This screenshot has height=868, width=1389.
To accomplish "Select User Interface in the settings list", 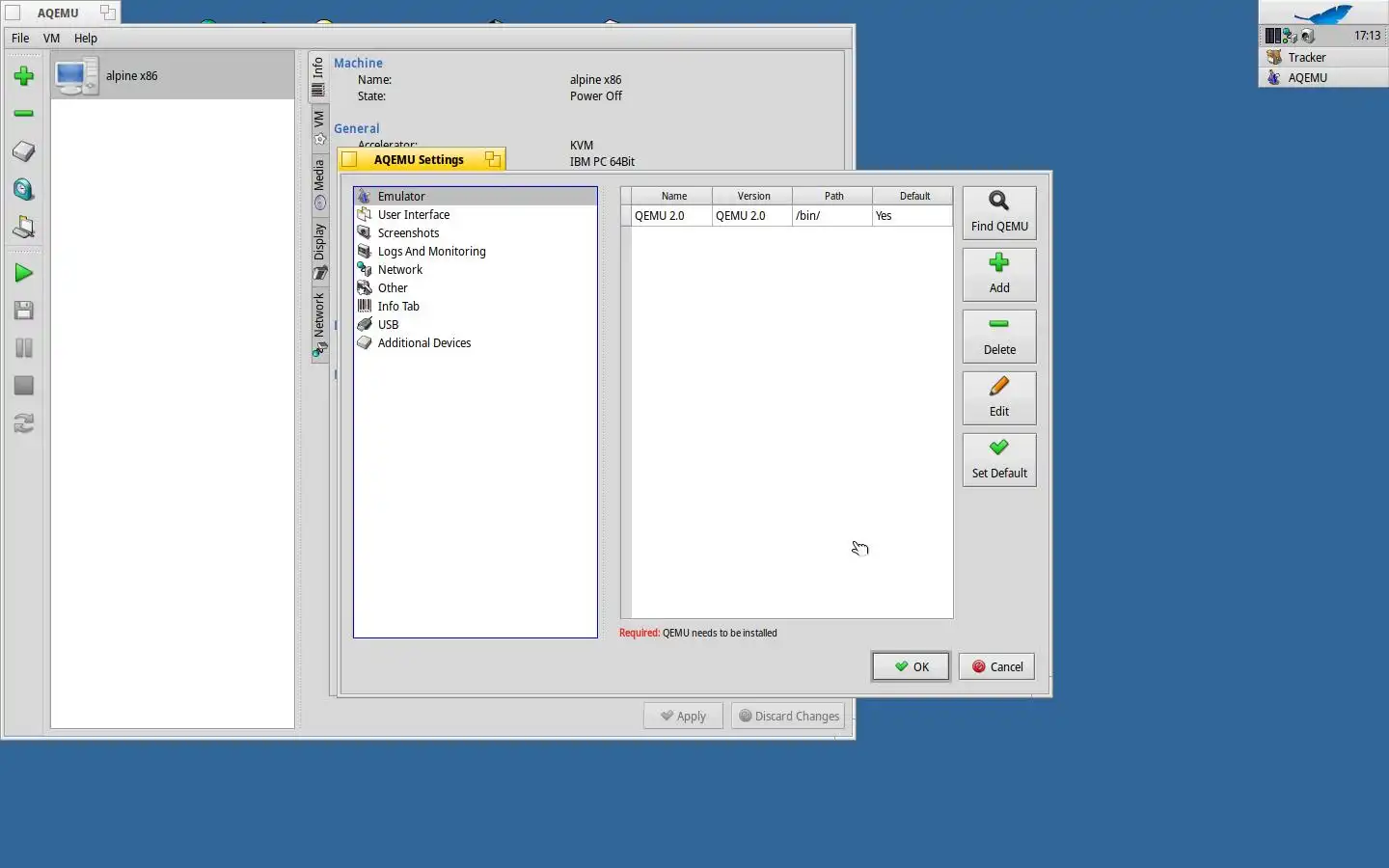I will [x=476, y=215].
